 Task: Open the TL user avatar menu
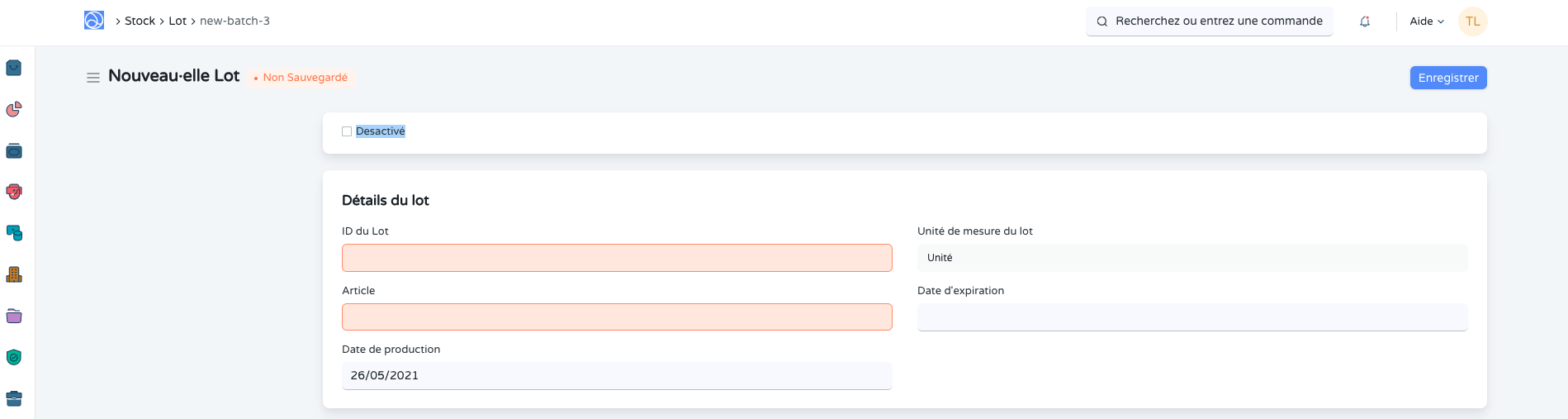(x=1472, y=21)
